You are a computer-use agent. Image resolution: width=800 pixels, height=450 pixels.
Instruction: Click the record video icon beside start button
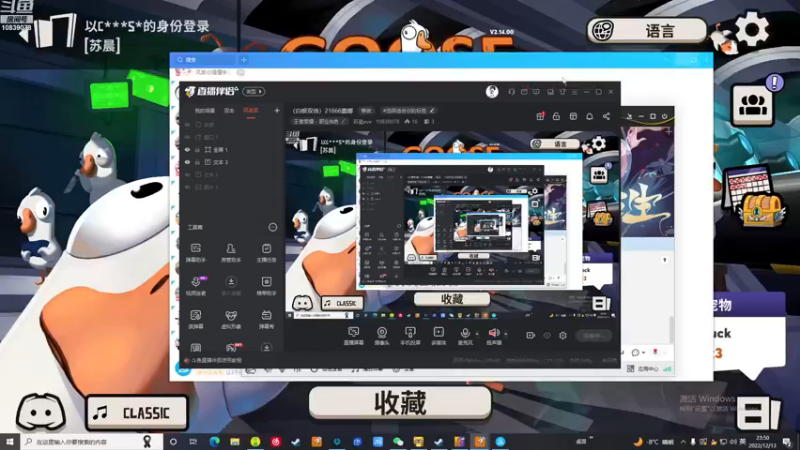[x=531, y=335]
